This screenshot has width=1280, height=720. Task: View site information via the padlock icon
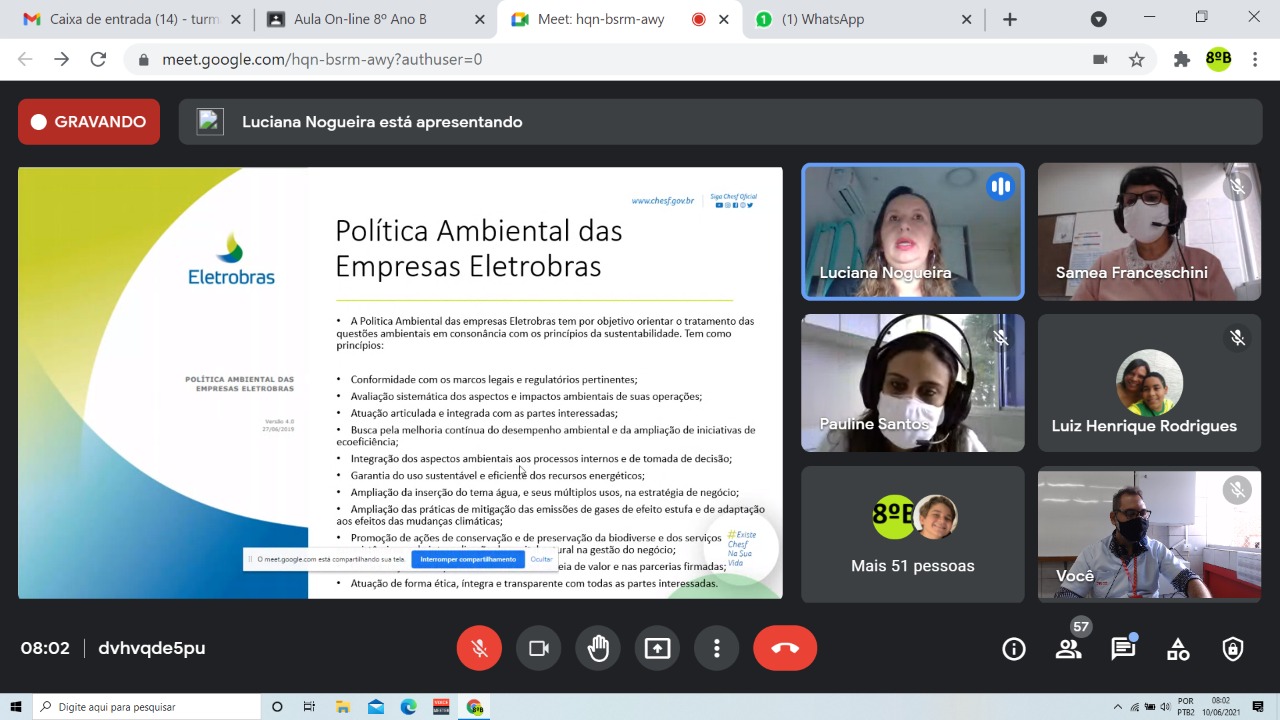pyautogui.click(x=144, y=60)
